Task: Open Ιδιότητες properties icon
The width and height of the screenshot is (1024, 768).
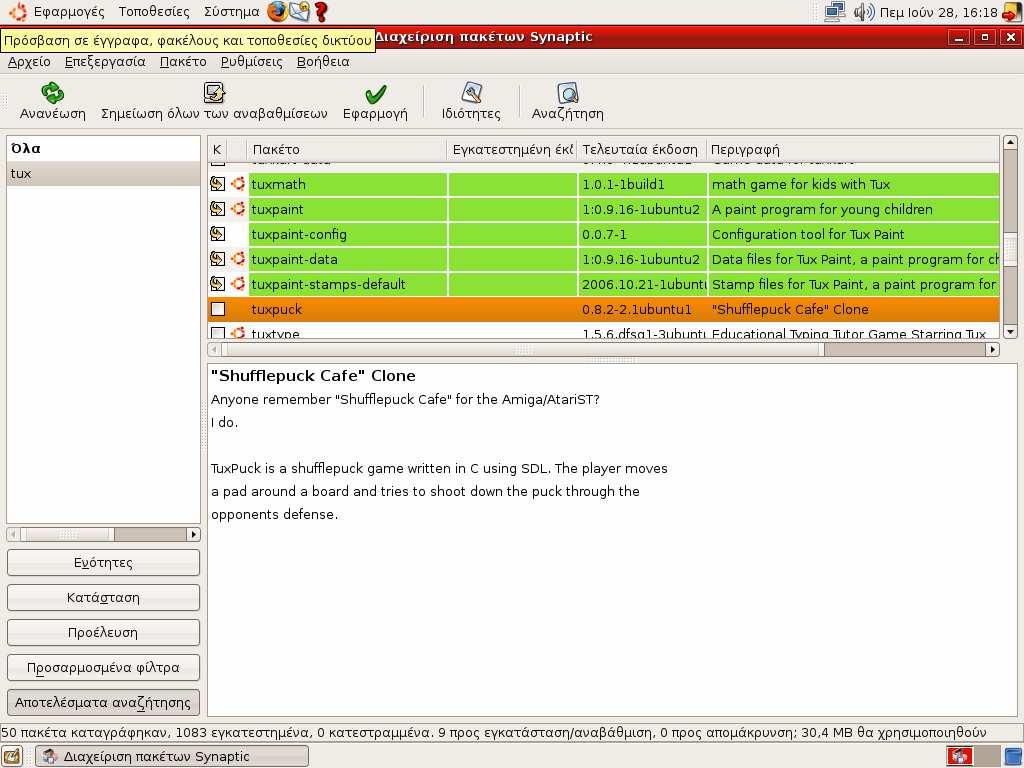Action: [x=471, y=93]
